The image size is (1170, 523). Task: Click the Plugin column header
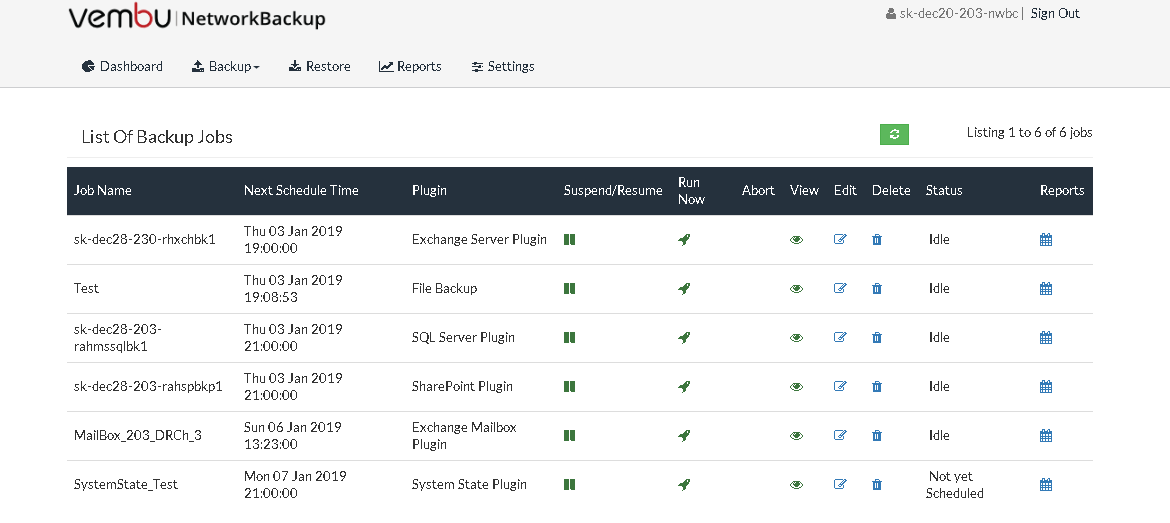pyautogui.click(x=429, y=190)
